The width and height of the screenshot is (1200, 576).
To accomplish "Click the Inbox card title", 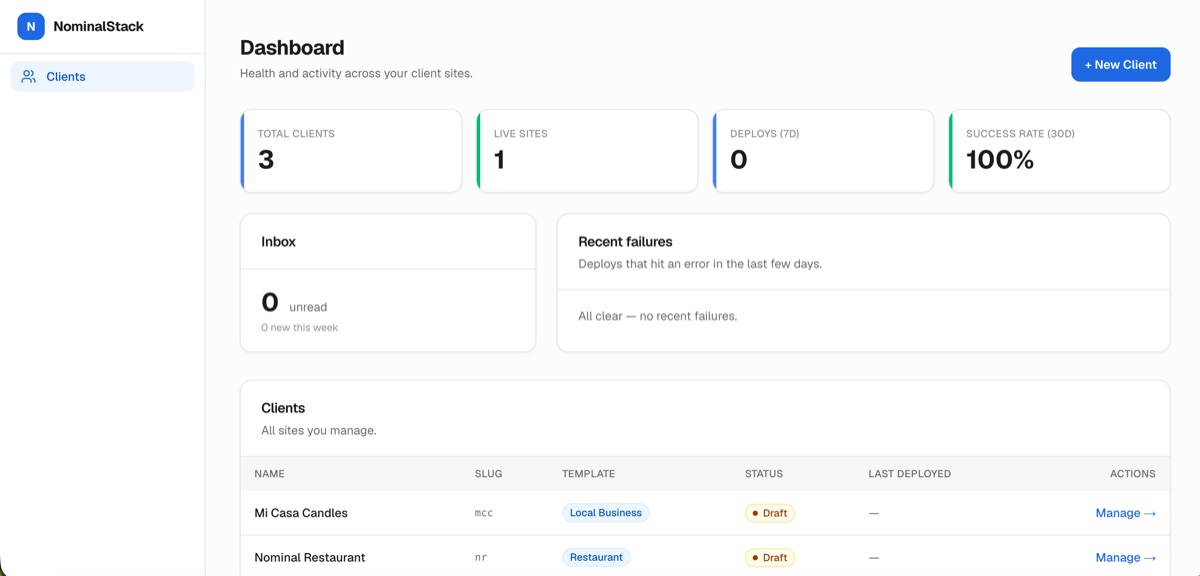I will pos(278,242).
